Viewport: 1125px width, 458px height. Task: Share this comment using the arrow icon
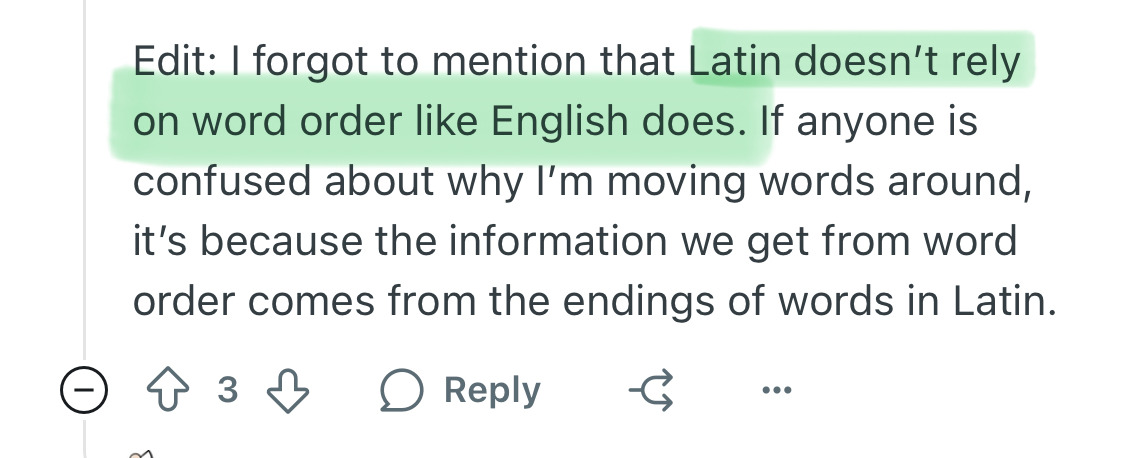(x=652, y=390)
